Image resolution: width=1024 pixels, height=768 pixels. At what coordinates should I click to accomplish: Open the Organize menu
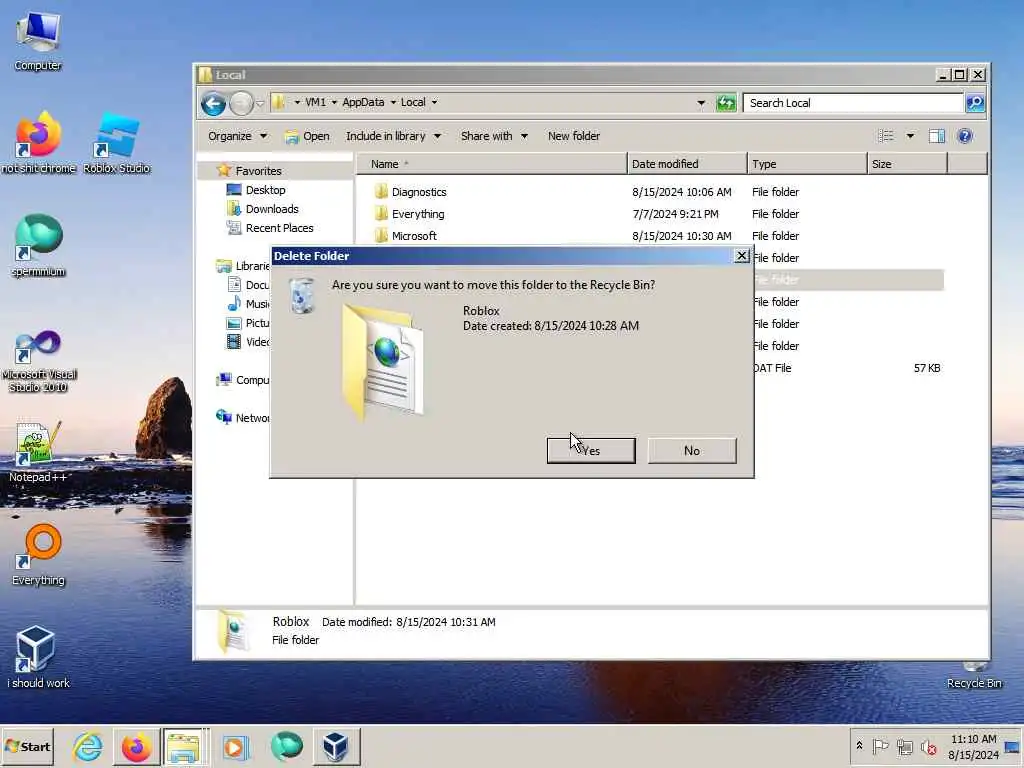pos(237,136)
